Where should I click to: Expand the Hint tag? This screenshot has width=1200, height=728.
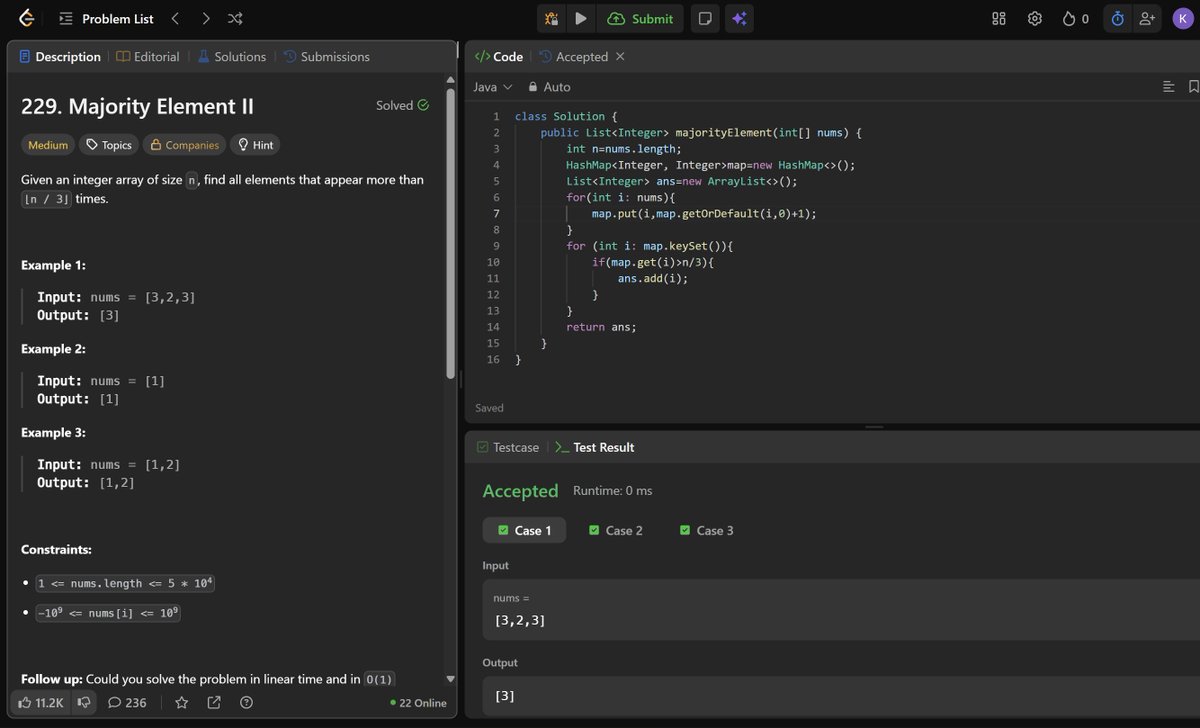coord(255,145)
